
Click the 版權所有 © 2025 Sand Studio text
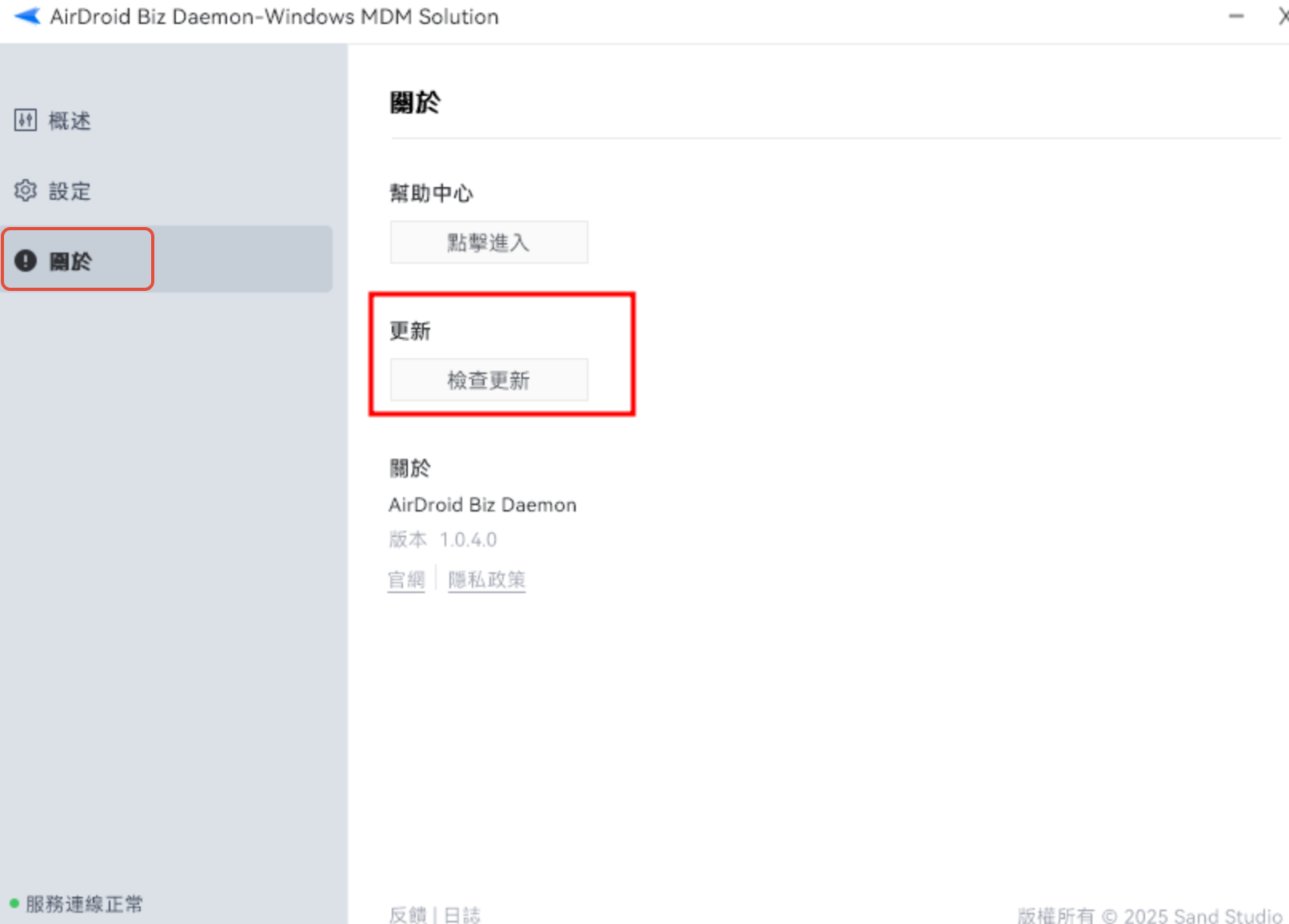(x=1150, y=915)
